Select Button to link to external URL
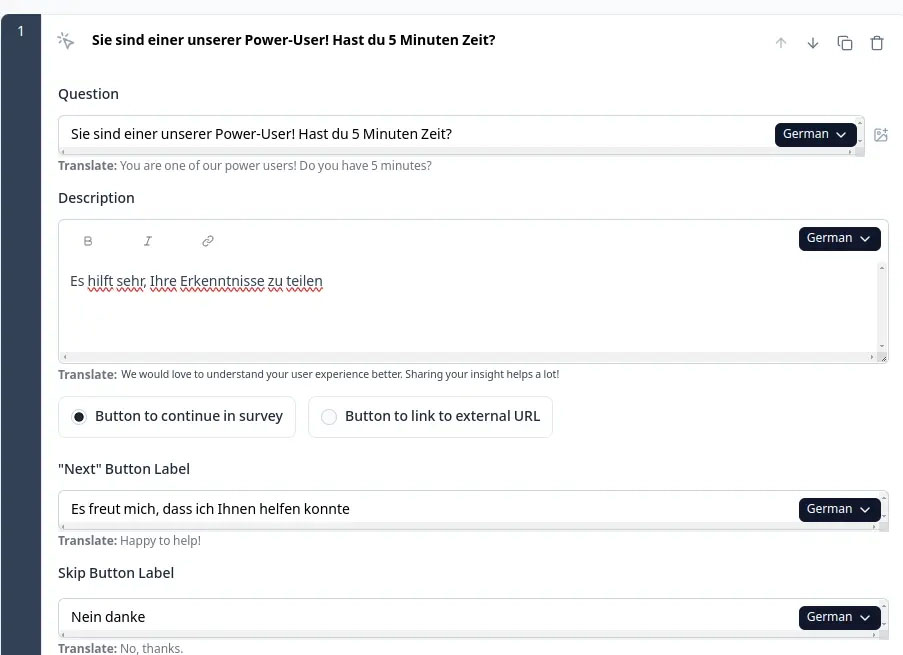The height and width of the screenshot is (655, 903). coord(430,417)
